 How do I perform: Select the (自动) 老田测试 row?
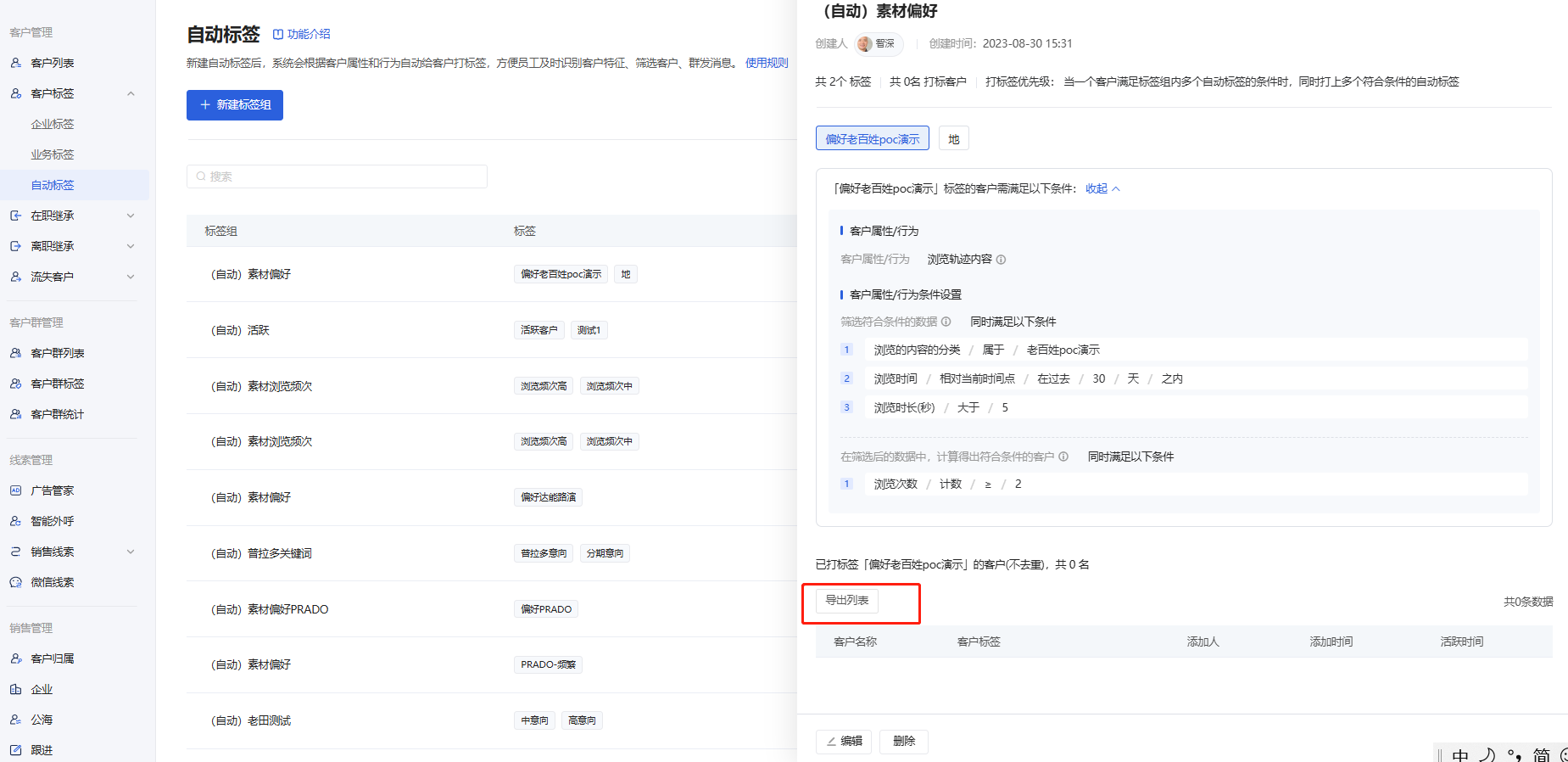(492, 720)
